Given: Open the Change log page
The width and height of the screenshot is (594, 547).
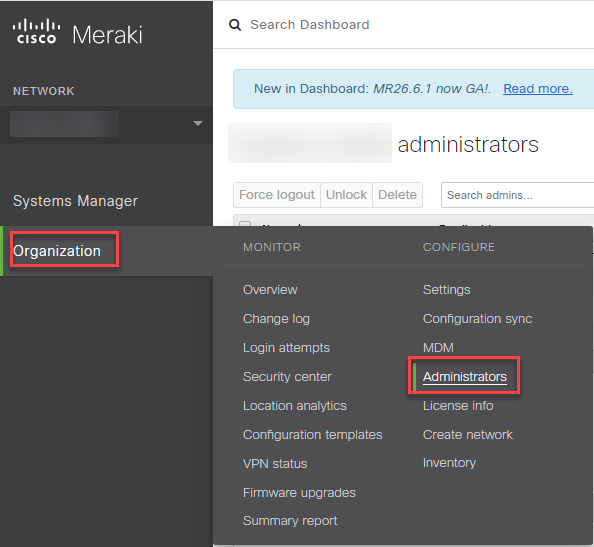Looking at the screenshot, I should (276, 319).
